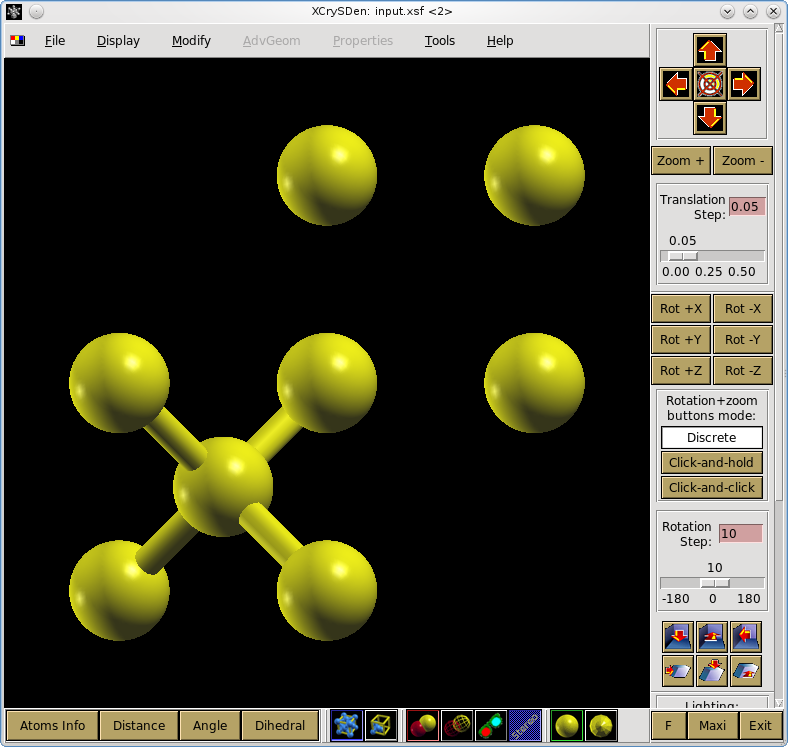Select the wireframe spheres render icon
This screenshot has height=747, width=788.
pos(457,725)
